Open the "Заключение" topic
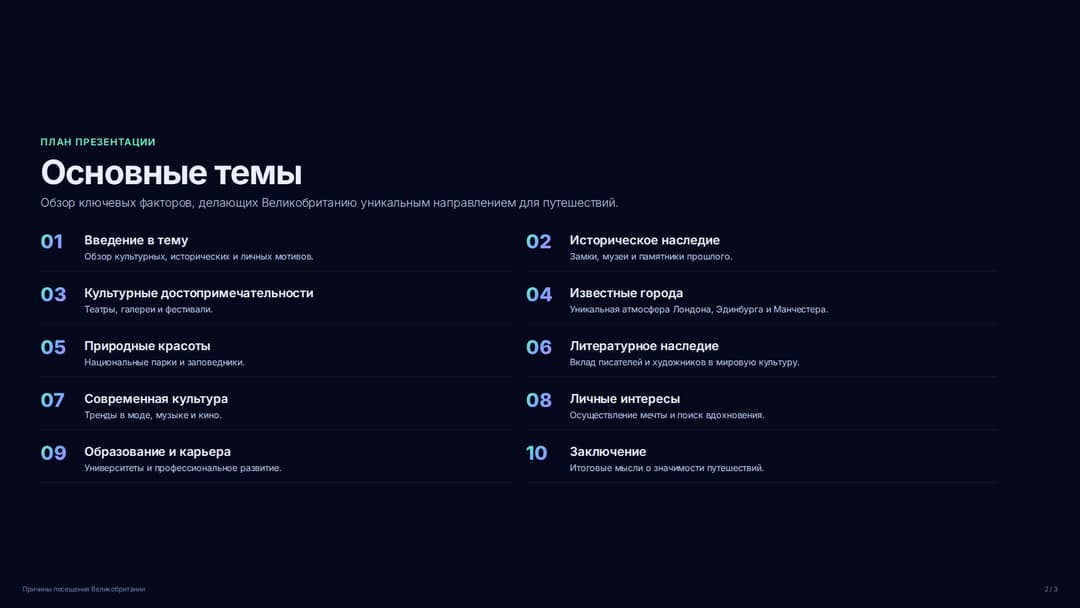This screenshot has height=608, width=1080. [608, 452]
